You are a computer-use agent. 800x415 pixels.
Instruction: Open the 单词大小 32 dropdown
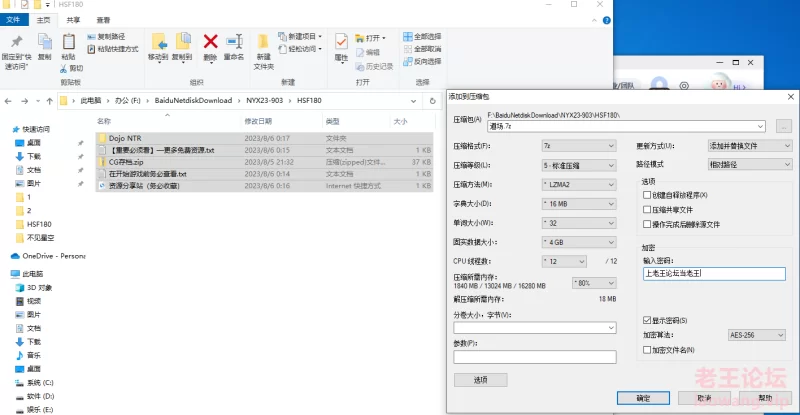point(579,223)
